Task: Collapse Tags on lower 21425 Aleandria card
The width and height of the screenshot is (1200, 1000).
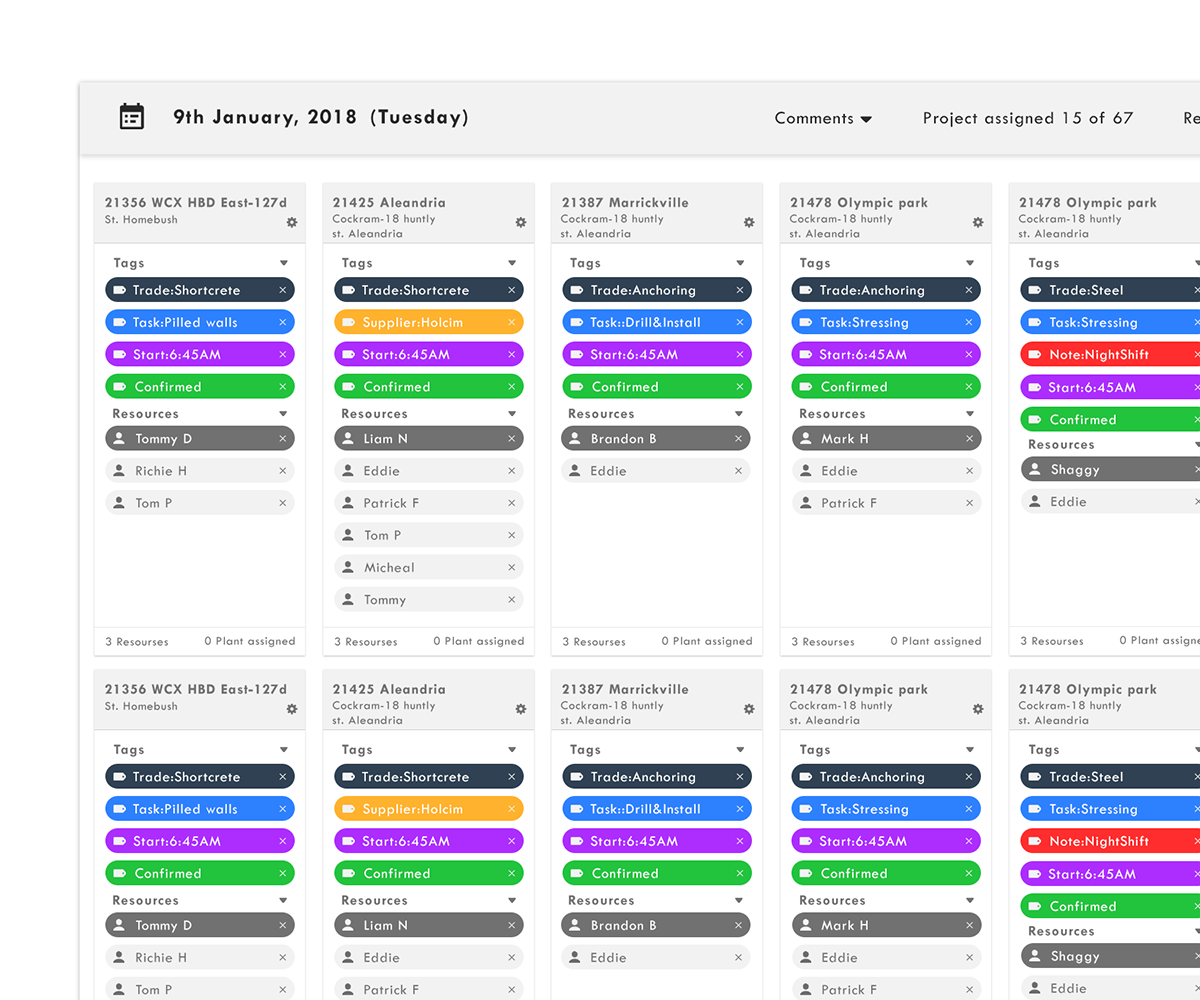Action: (512, 749)
